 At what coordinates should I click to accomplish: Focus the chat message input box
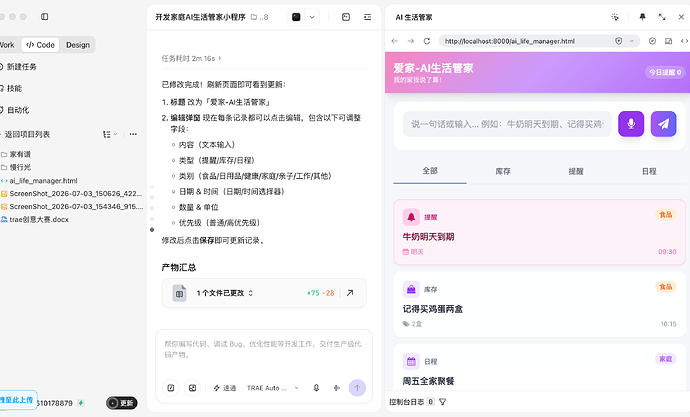[x=263, y=349]
